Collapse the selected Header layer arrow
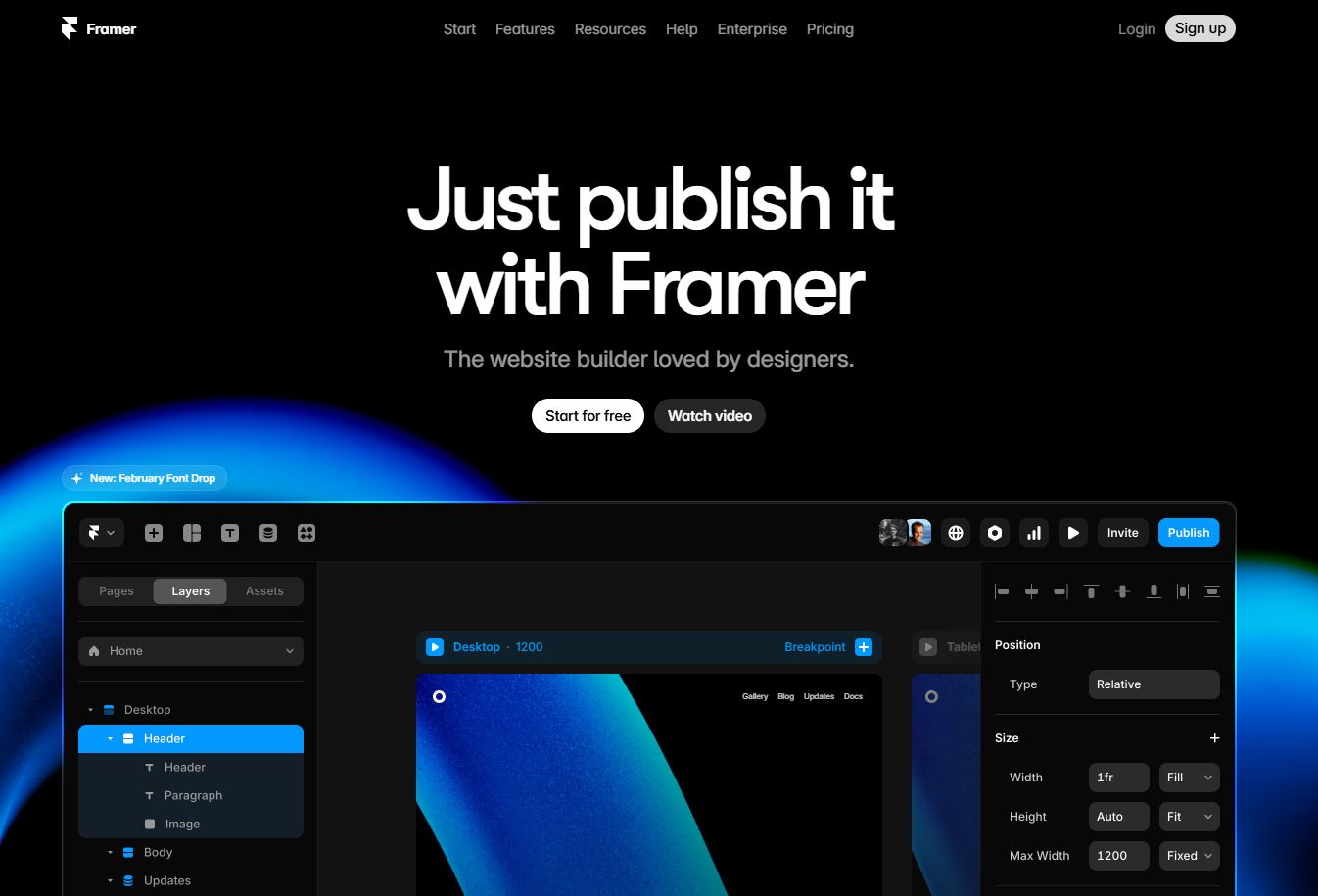 tap(110, 738)
